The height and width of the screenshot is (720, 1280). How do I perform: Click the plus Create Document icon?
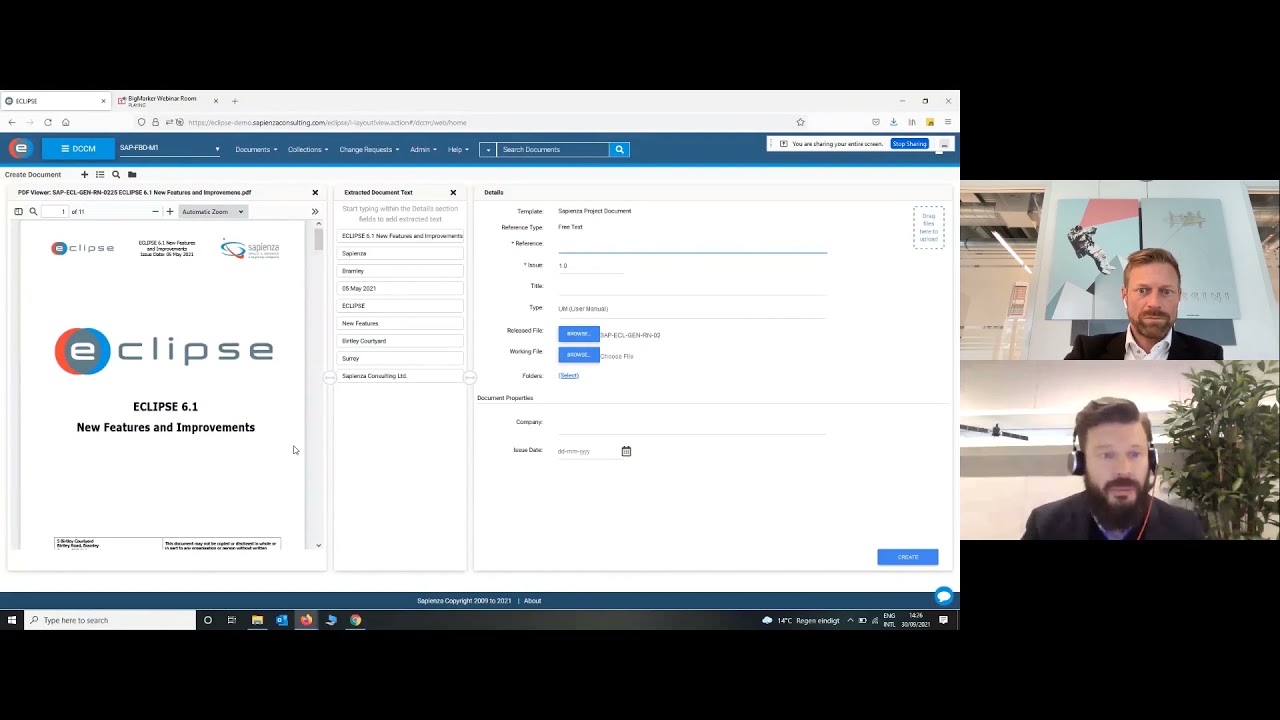84,175
